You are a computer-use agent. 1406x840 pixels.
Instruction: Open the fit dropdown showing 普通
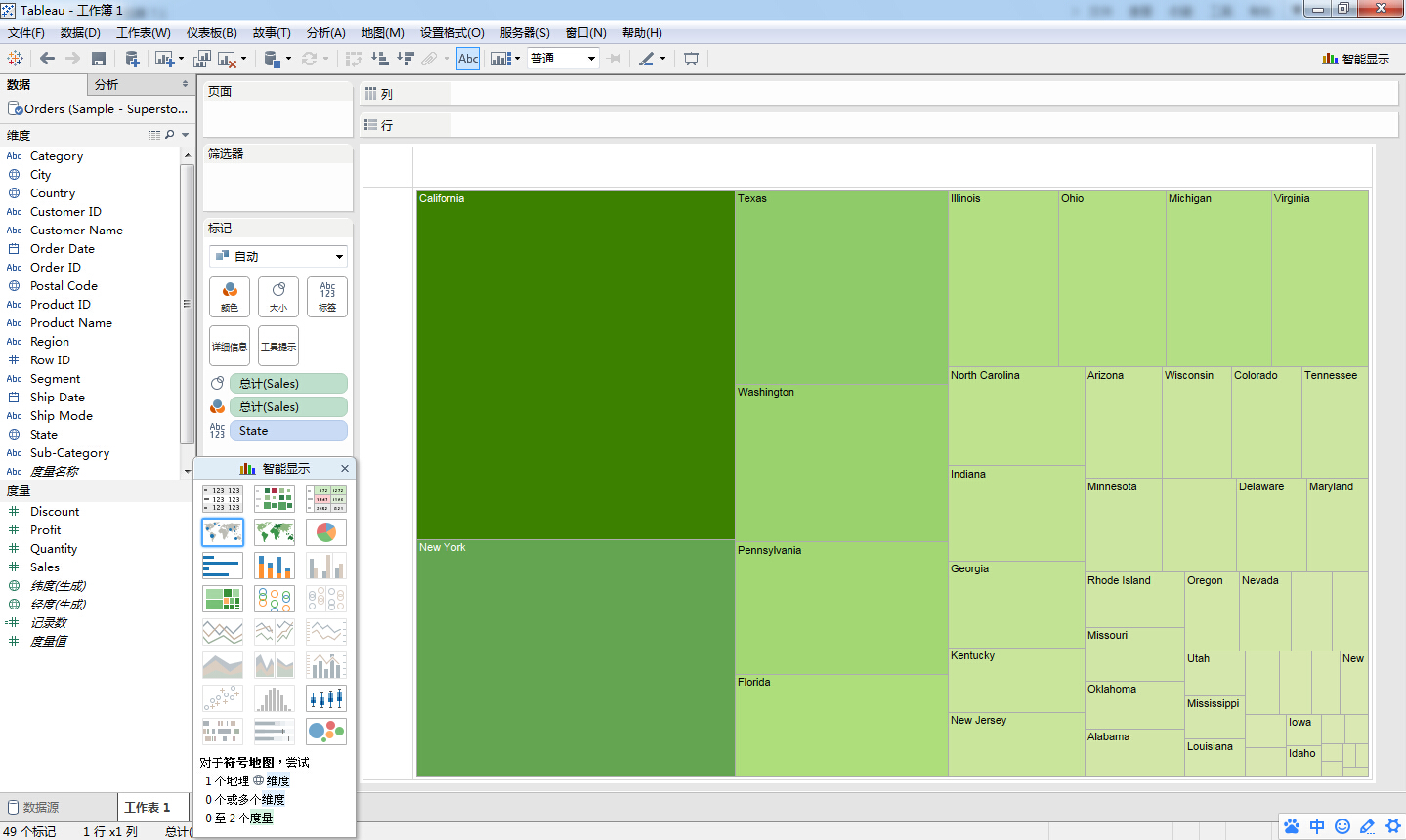point(563,59)
